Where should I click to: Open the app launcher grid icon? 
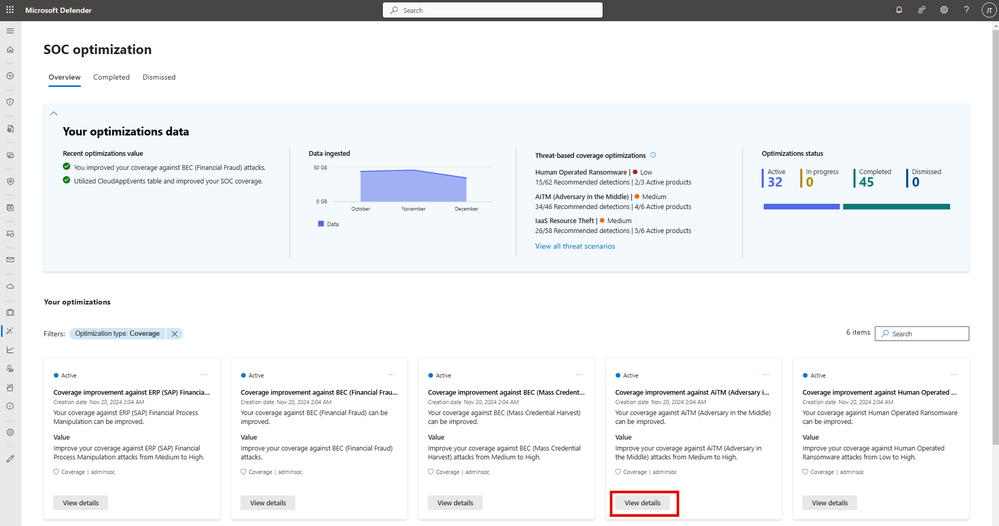[10, 10]
